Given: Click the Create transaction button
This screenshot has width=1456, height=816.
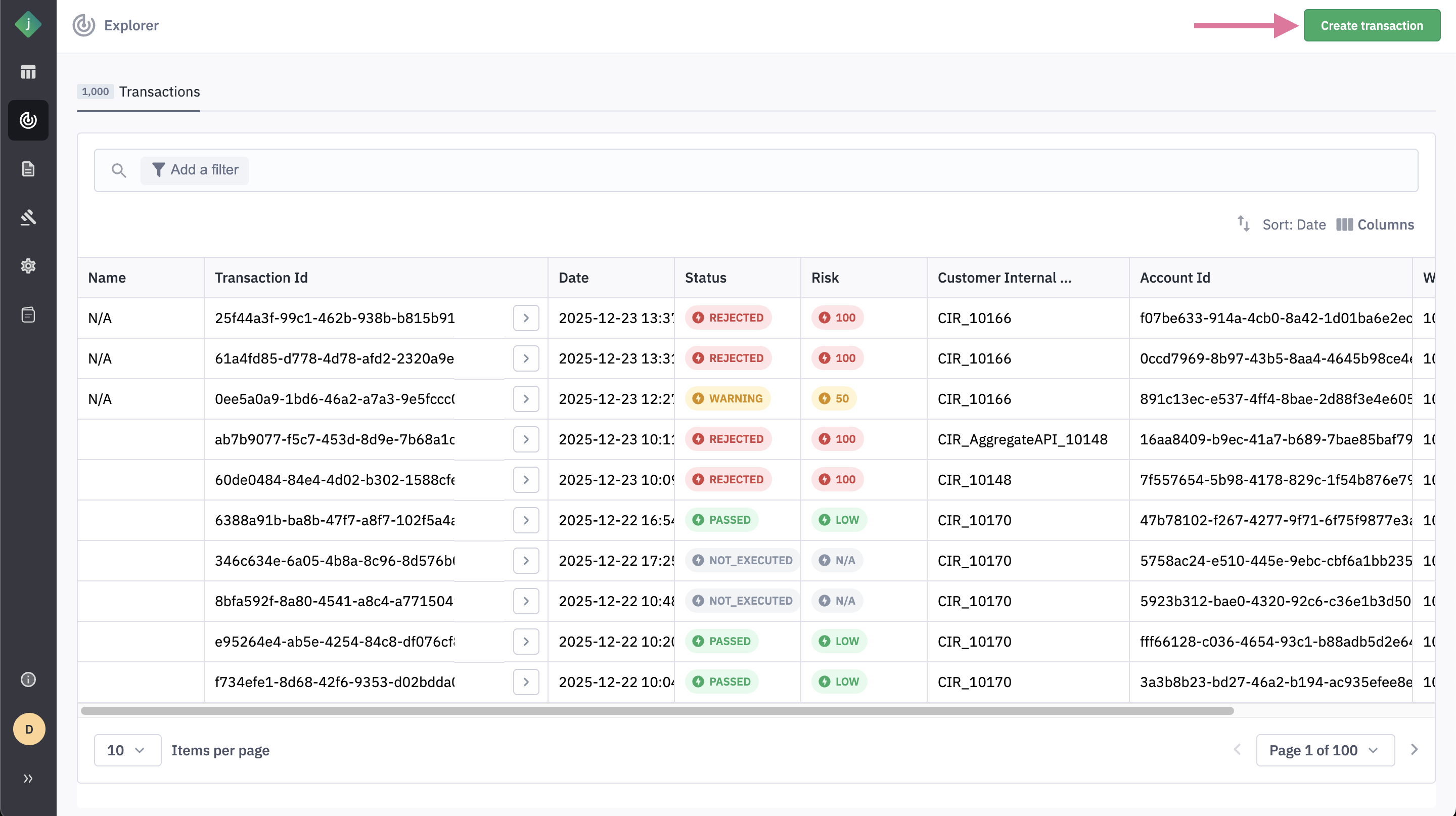Looking at the screenshot, I should tap(1372, 25).
